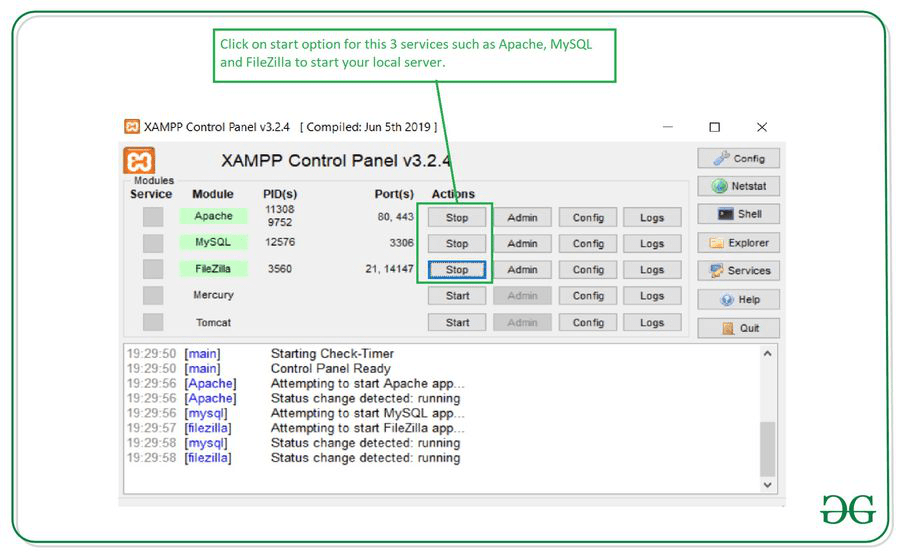Select the Mercury module label
Screen dimensions: 900x554
click(x=213, y=295)
